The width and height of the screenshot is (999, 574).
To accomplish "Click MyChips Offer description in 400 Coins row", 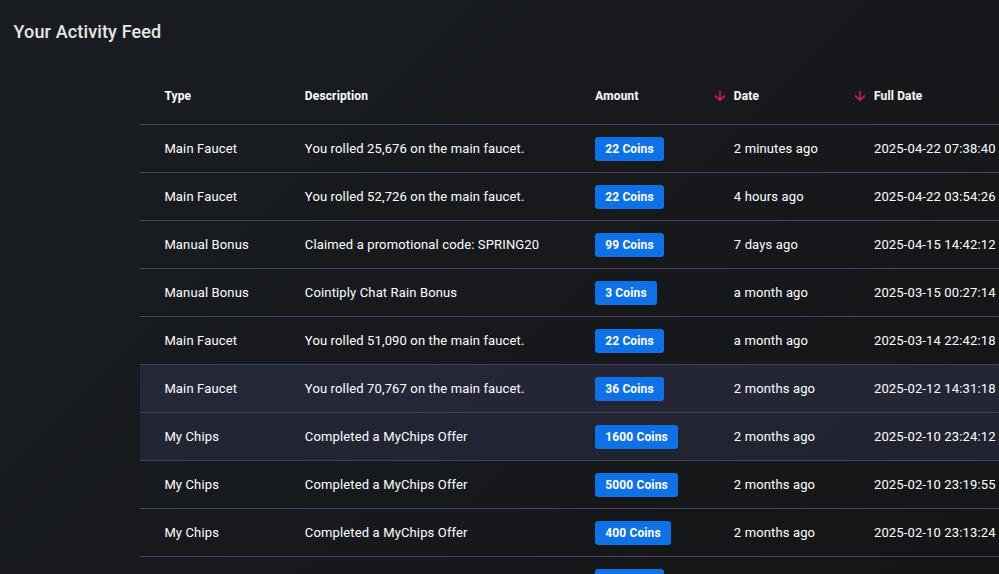I will point(386,533).
